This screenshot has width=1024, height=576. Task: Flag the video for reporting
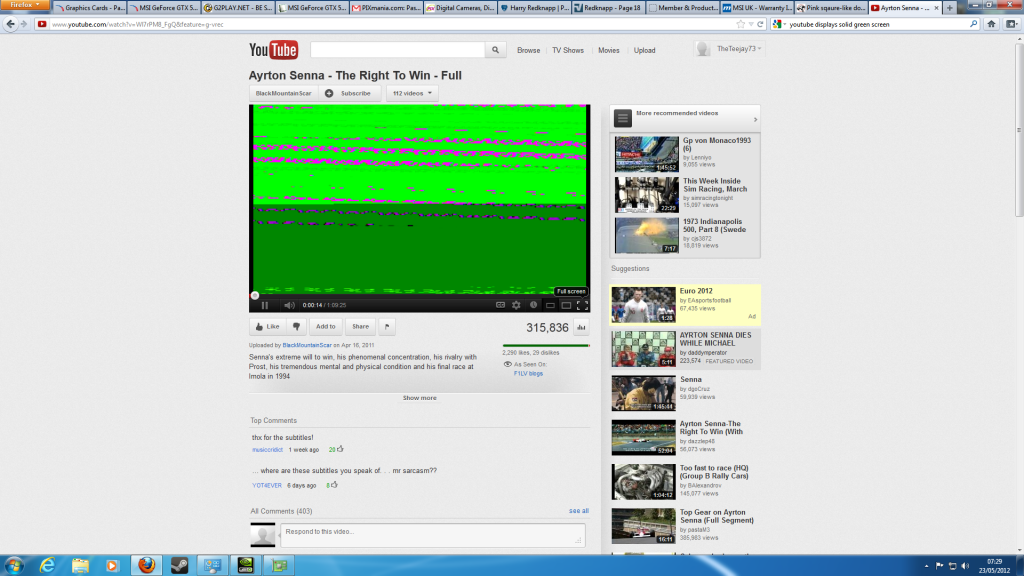point(387,326)
